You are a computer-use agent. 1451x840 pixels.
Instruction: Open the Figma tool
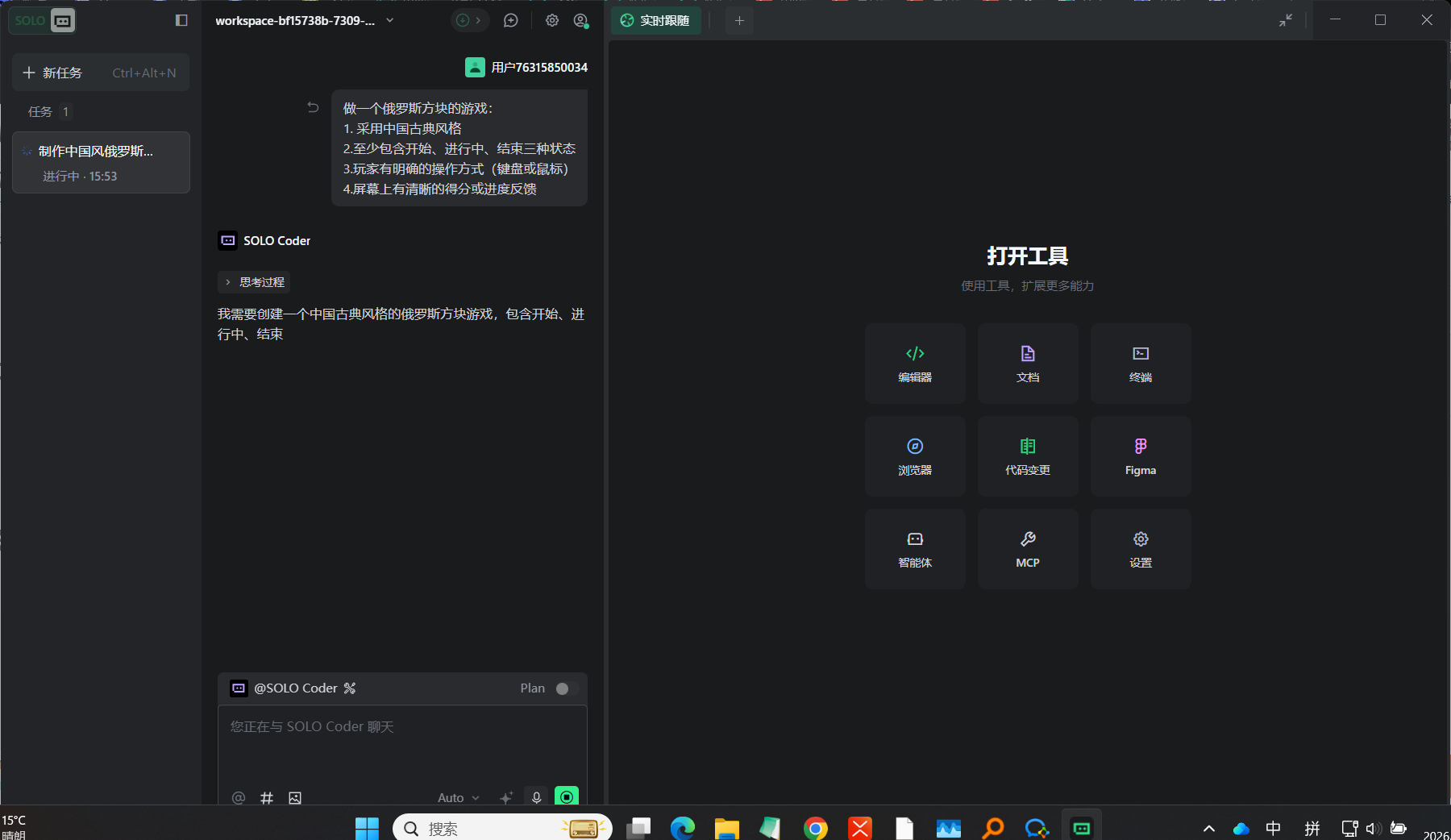(1141, 456)
